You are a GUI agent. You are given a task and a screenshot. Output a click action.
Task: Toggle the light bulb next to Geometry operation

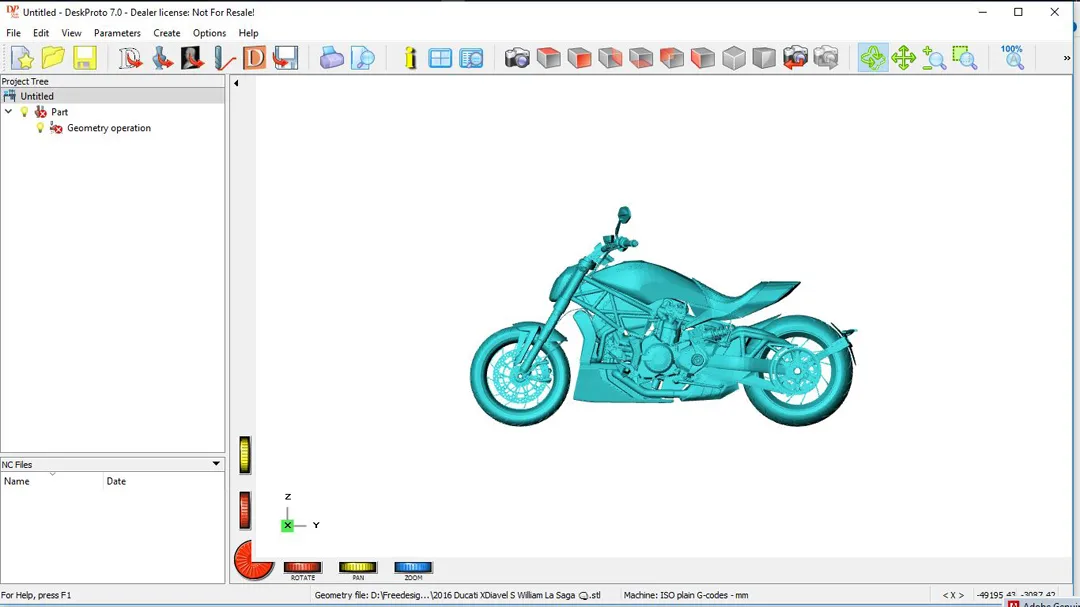40,127
